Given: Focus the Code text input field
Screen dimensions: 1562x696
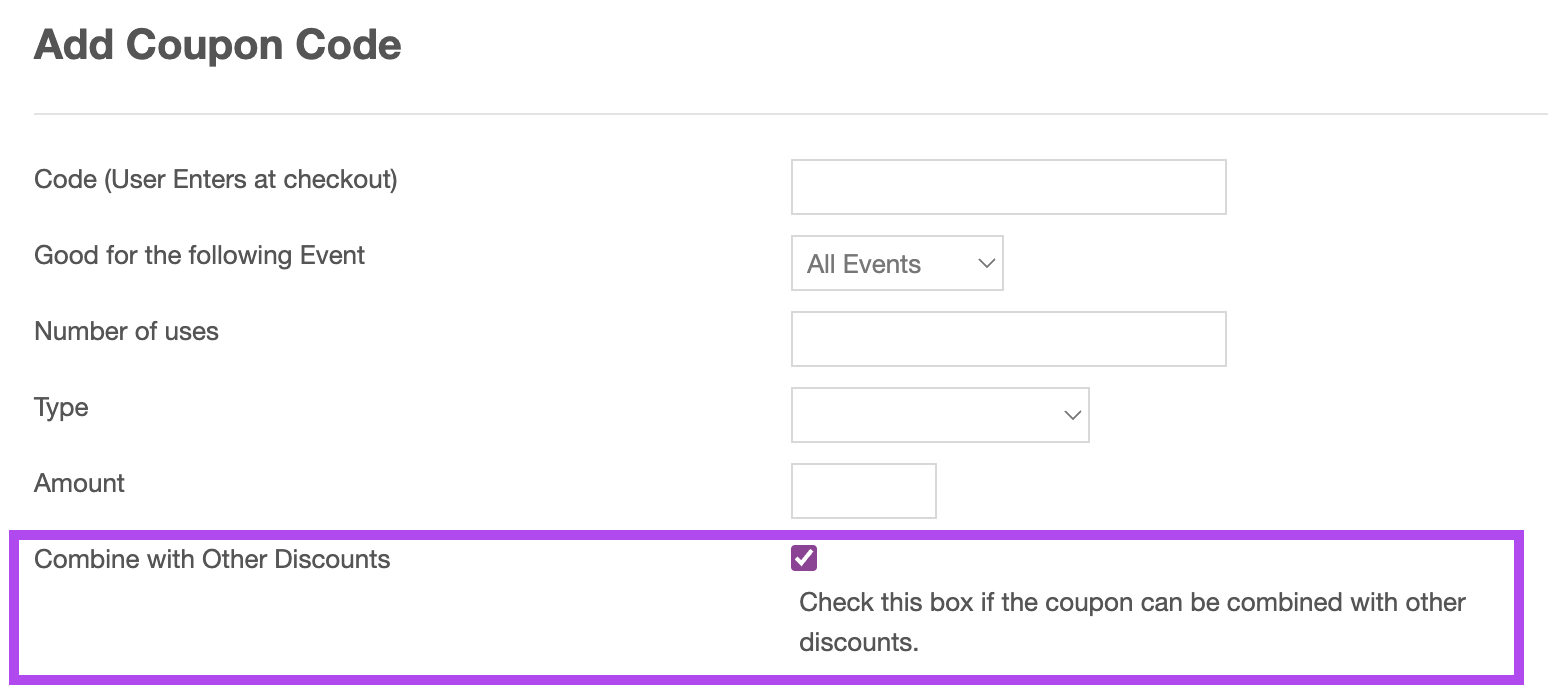Looking at the screenshot, I should click(1008, 187).
